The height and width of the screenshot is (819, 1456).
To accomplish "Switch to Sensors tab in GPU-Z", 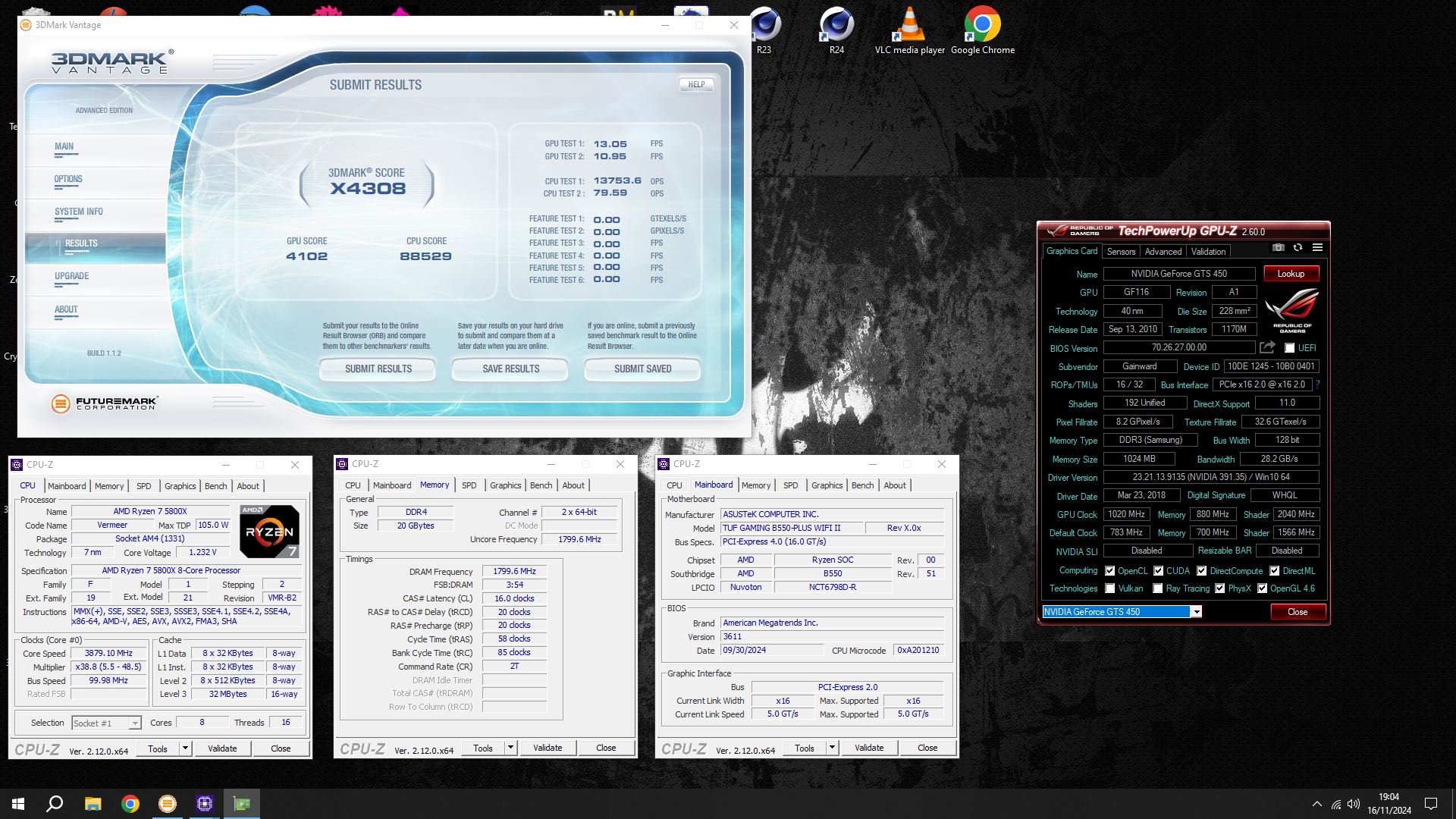I will point(1121,252).
